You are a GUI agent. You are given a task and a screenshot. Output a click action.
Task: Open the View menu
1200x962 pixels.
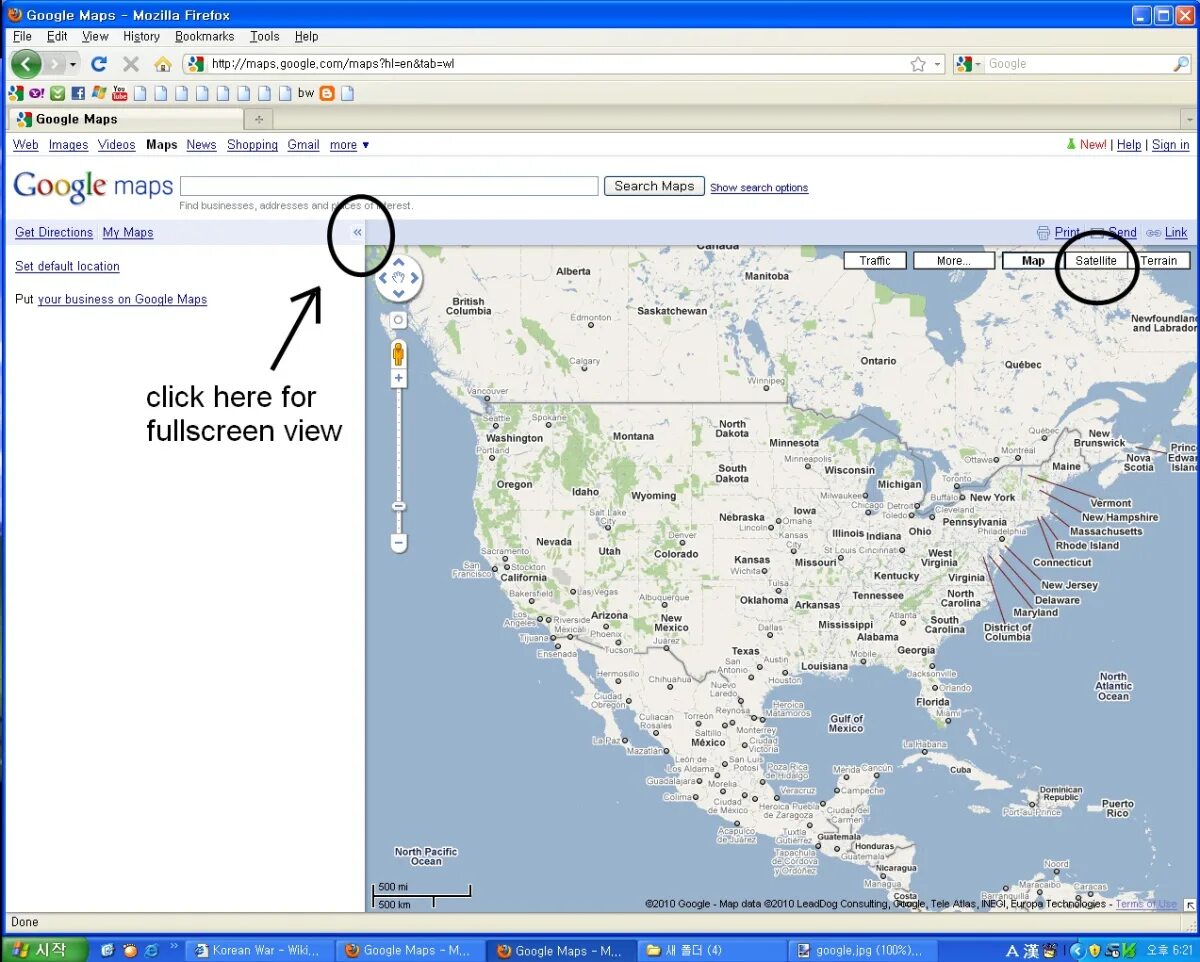[x=95, y=36]
